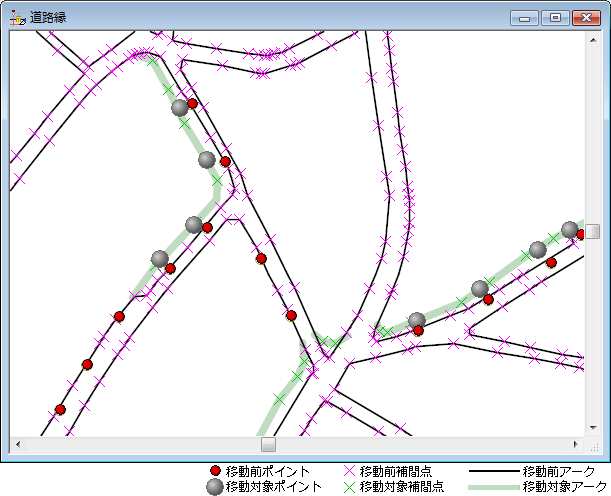Click the magenta cross legend icon for 移動前補間点

(349, 471)
